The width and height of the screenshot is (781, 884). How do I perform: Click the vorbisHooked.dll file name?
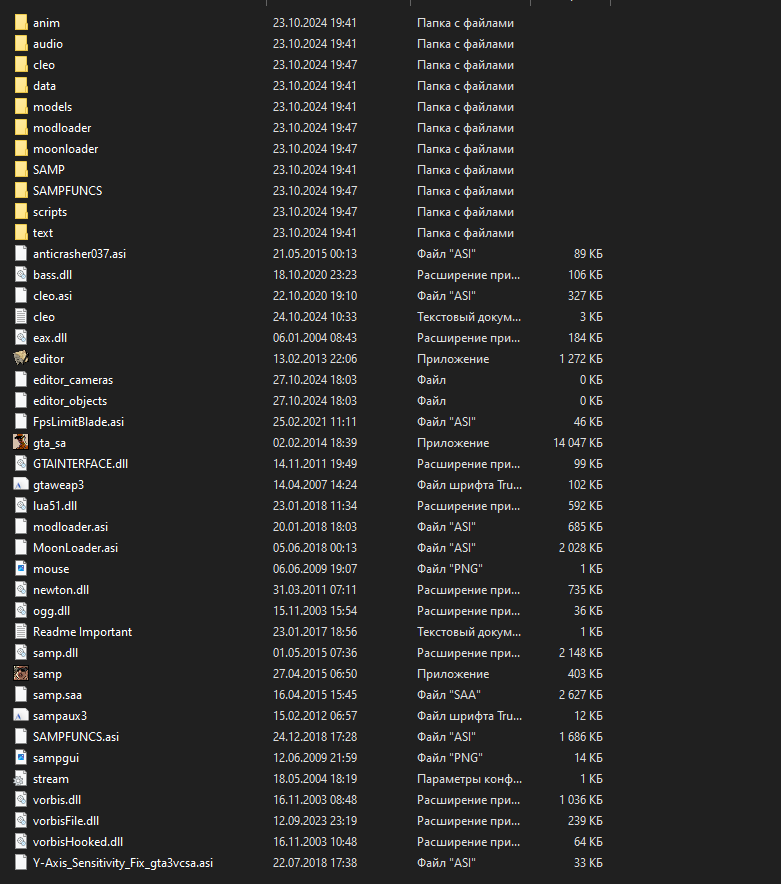coord(77,841)
